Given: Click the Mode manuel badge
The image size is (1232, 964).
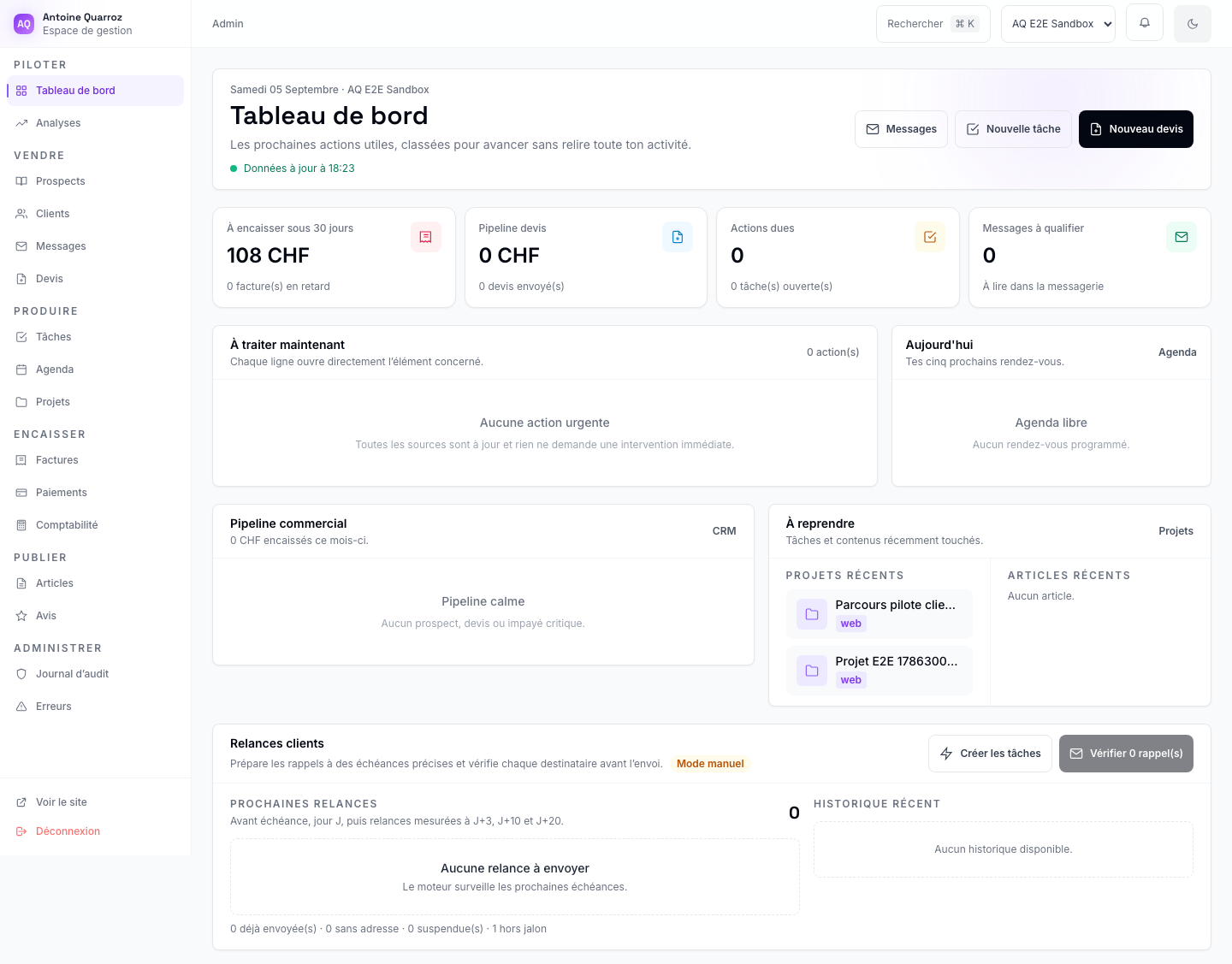Looking at the screenshot, I should 710,764.
